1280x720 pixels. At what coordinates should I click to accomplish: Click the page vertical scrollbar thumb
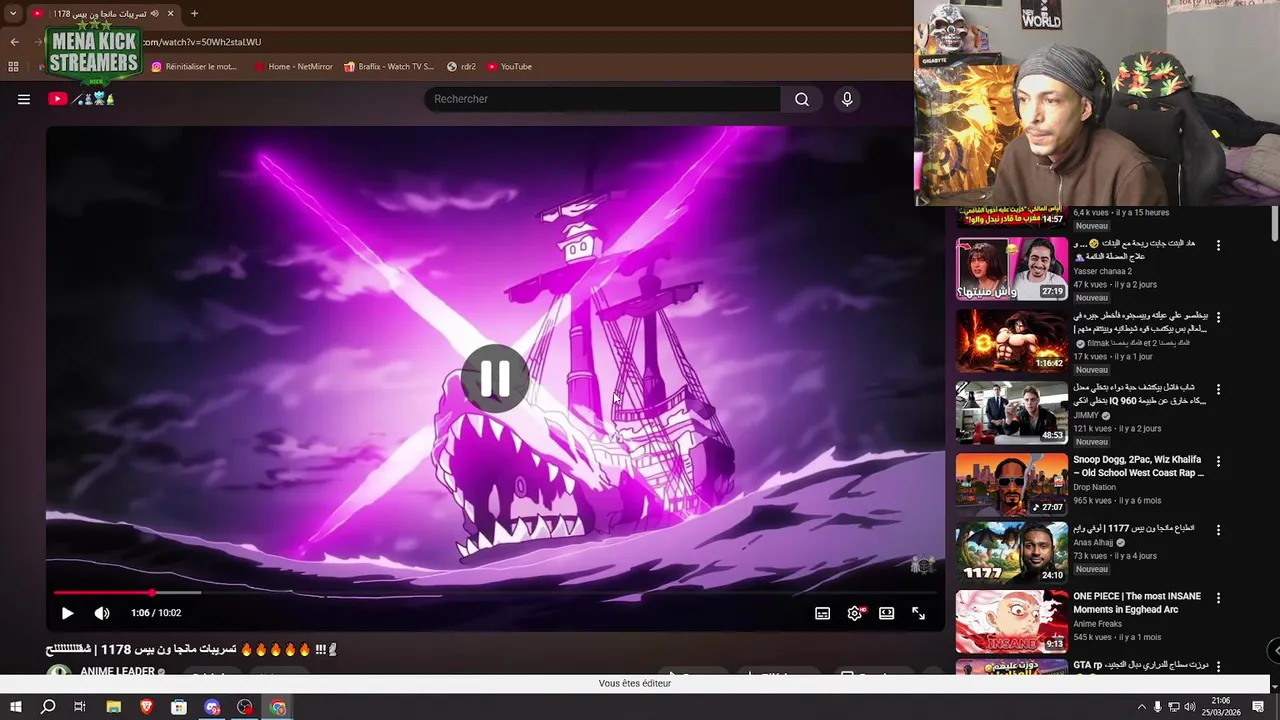tap(1274, 223)
